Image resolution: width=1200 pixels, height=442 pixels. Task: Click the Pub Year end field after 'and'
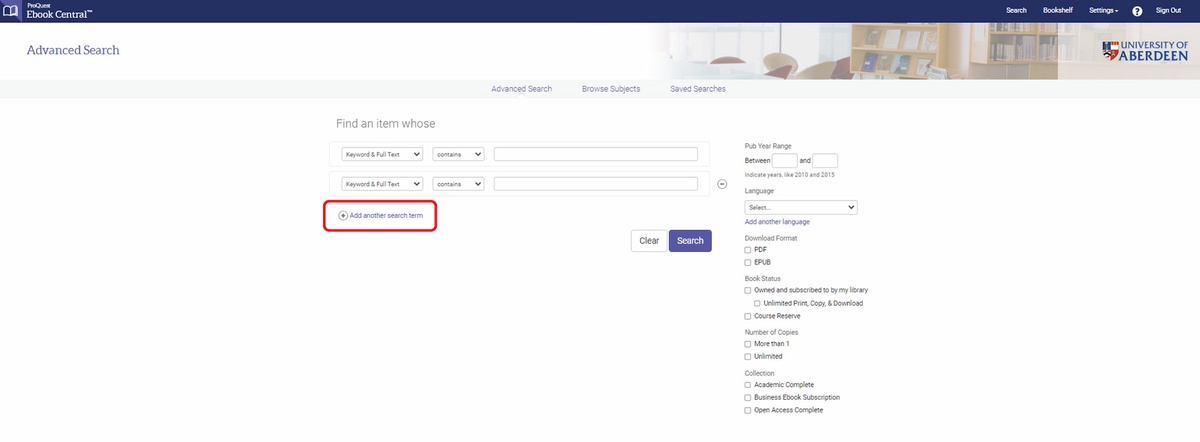(x=825, y=160)
